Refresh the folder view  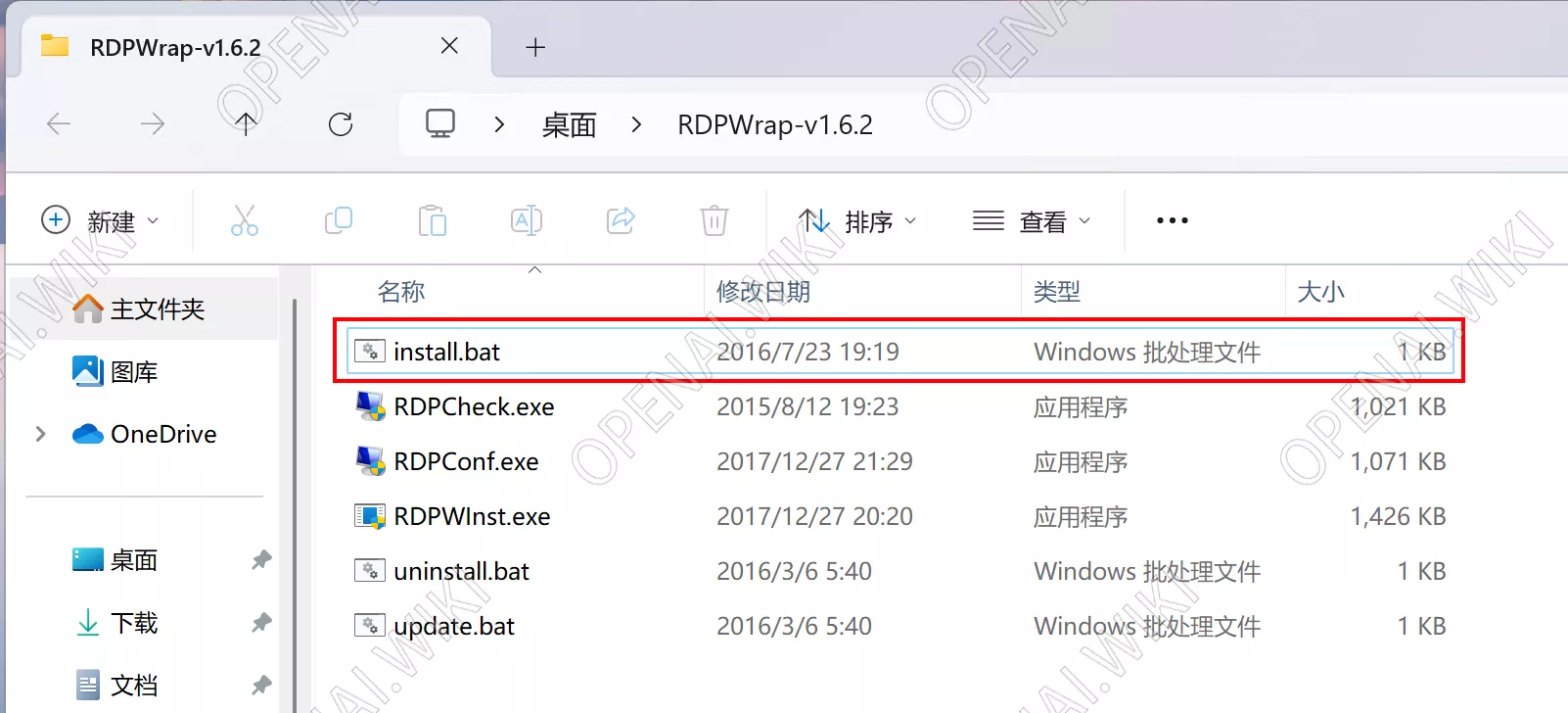click(x=341, y=124)
